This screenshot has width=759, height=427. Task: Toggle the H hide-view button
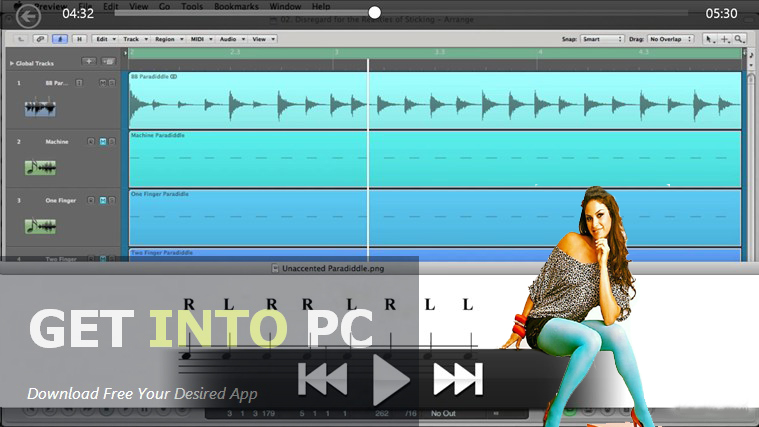tap(79, 39)
